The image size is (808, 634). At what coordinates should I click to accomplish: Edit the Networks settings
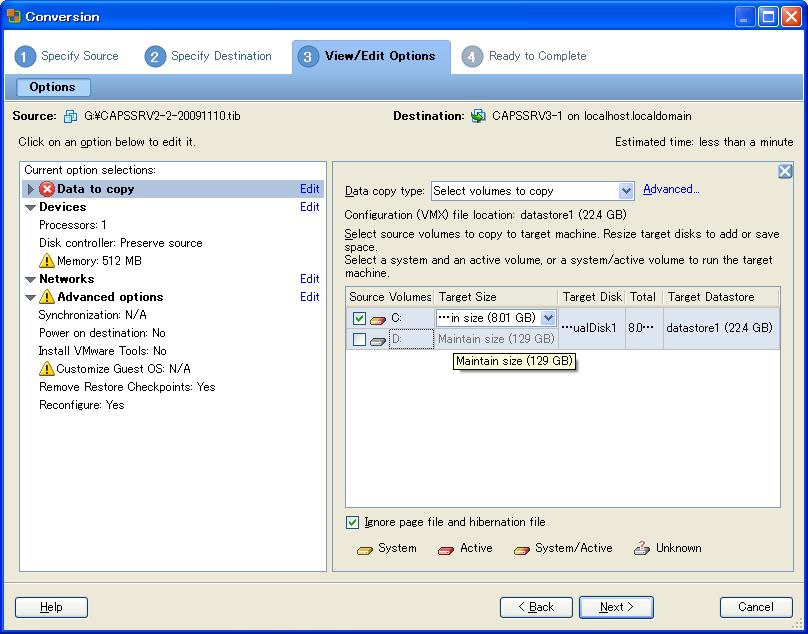coord(310,279)
